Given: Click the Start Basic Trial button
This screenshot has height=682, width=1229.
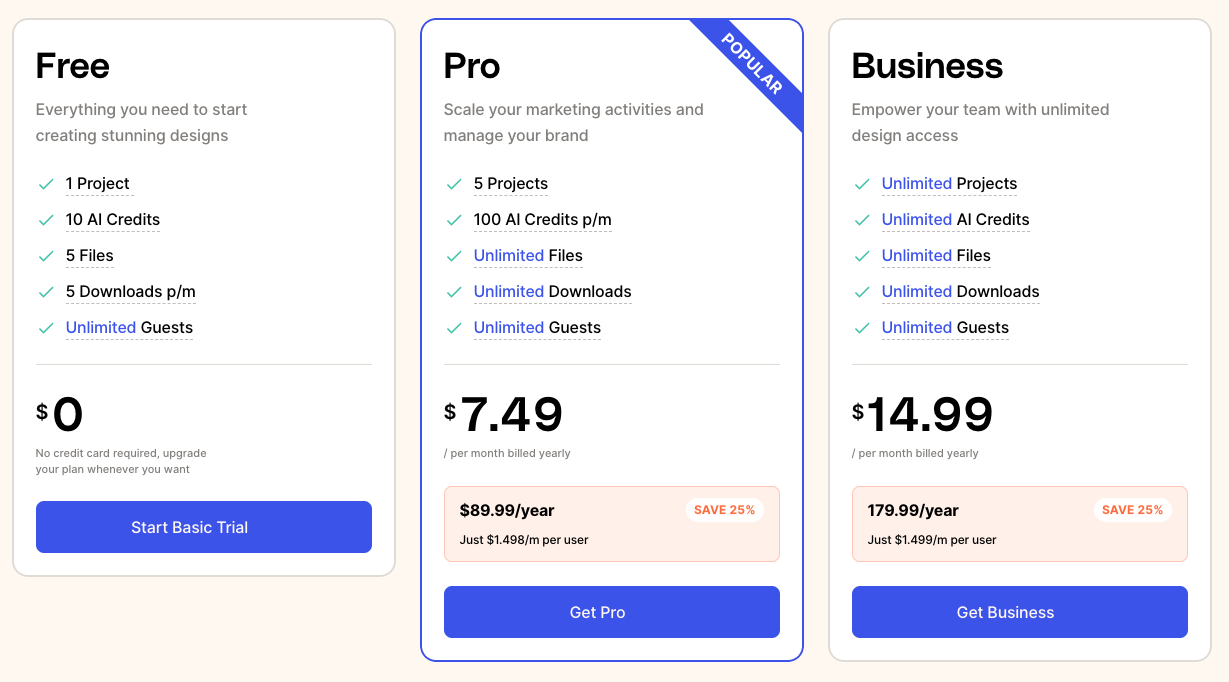Looking at the screenshot, I should coord(203,527).
